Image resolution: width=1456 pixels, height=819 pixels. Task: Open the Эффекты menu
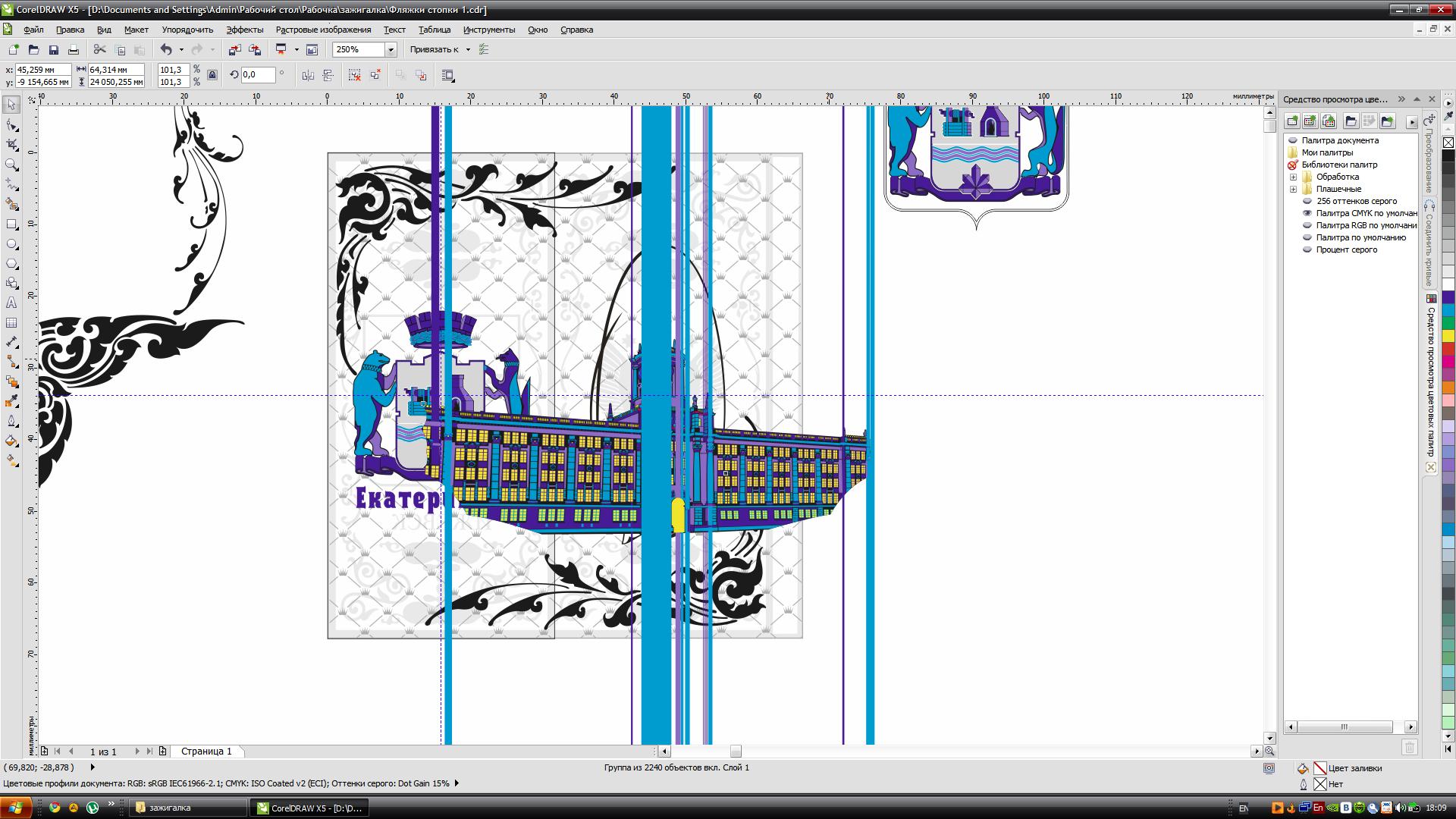point(244,30)
